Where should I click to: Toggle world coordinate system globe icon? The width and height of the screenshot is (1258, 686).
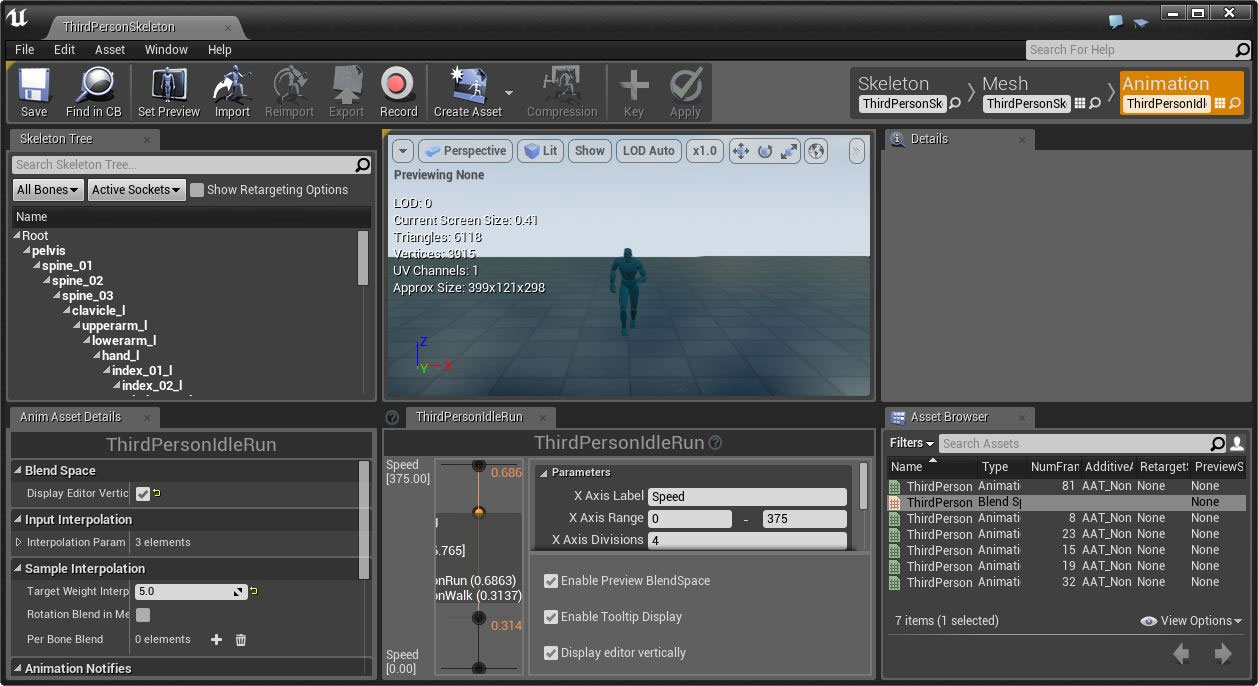pos(816,151)
